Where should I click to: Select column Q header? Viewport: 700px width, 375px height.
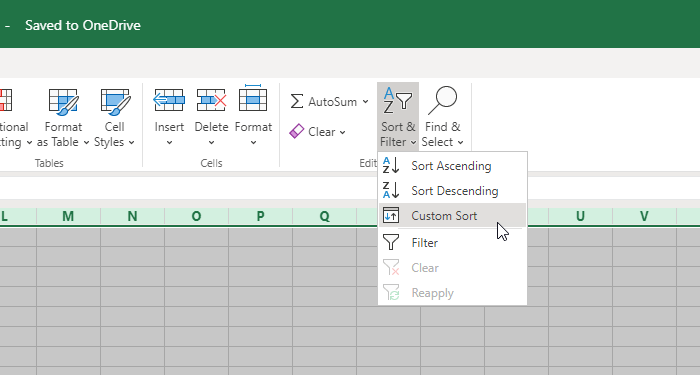point(325,216)
